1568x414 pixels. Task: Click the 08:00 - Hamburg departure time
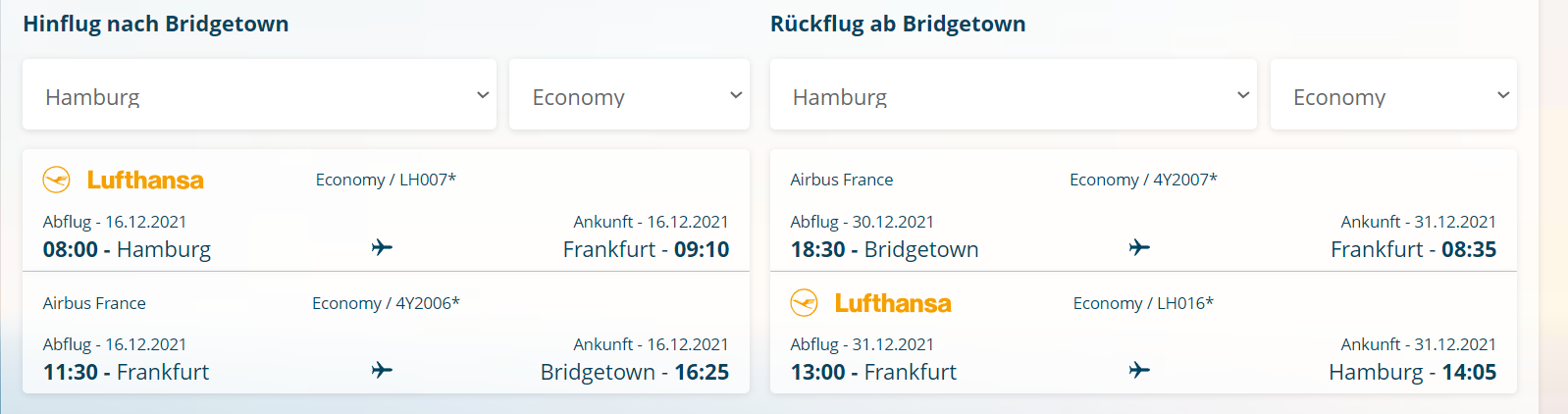[x=127, y=249]
